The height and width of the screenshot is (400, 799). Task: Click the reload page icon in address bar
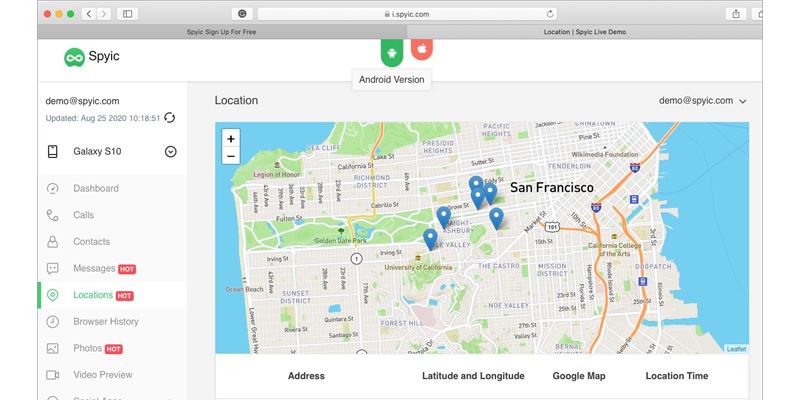coord(550,14)
